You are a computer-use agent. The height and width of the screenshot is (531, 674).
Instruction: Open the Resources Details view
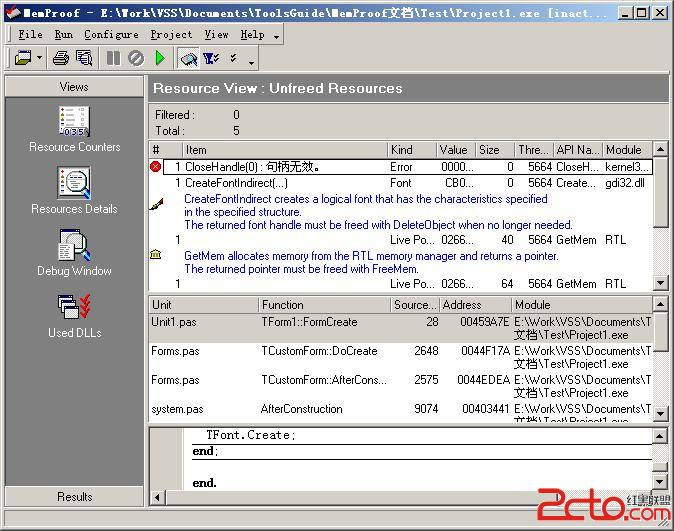pyautogui.click(x=74, y=190)
